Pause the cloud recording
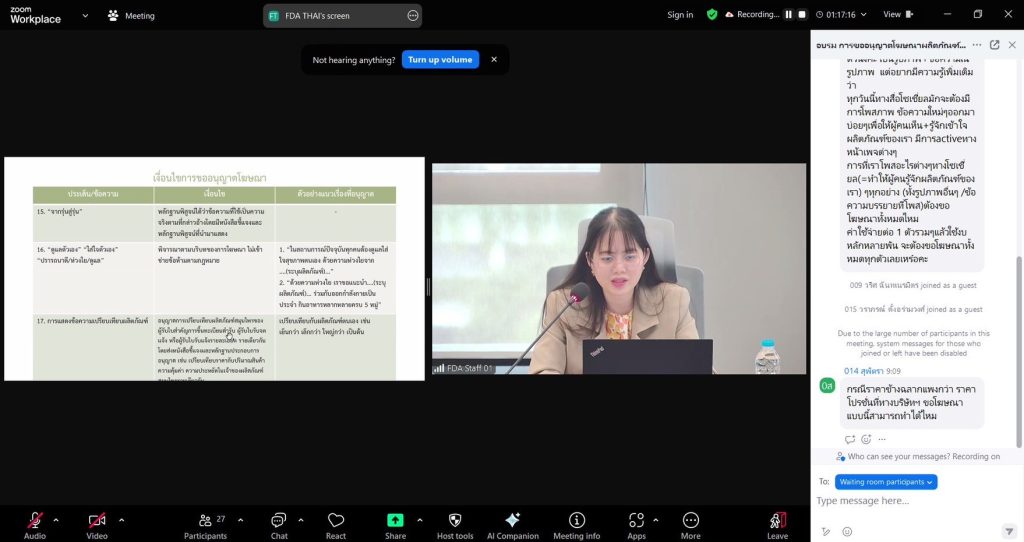 (x=788, y=15)
